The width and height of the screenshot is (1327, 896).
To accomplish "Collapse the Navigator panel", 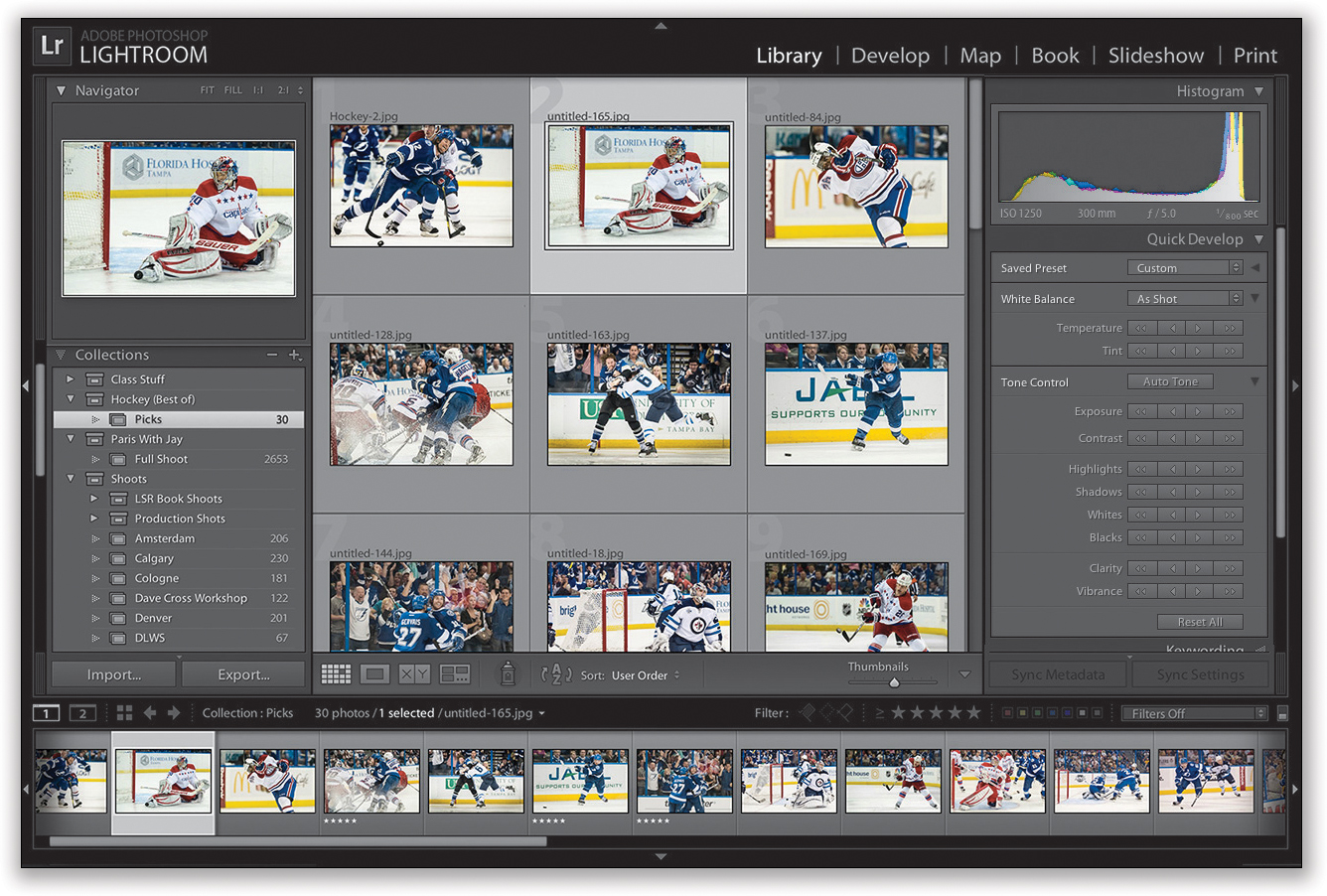I will (x=61, y=90).
